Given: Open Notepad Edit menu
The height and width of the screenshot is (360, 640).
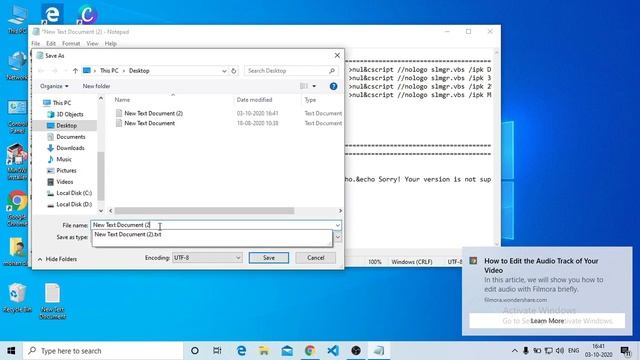Looking at the screenshot, I should [x=51, y=43].
